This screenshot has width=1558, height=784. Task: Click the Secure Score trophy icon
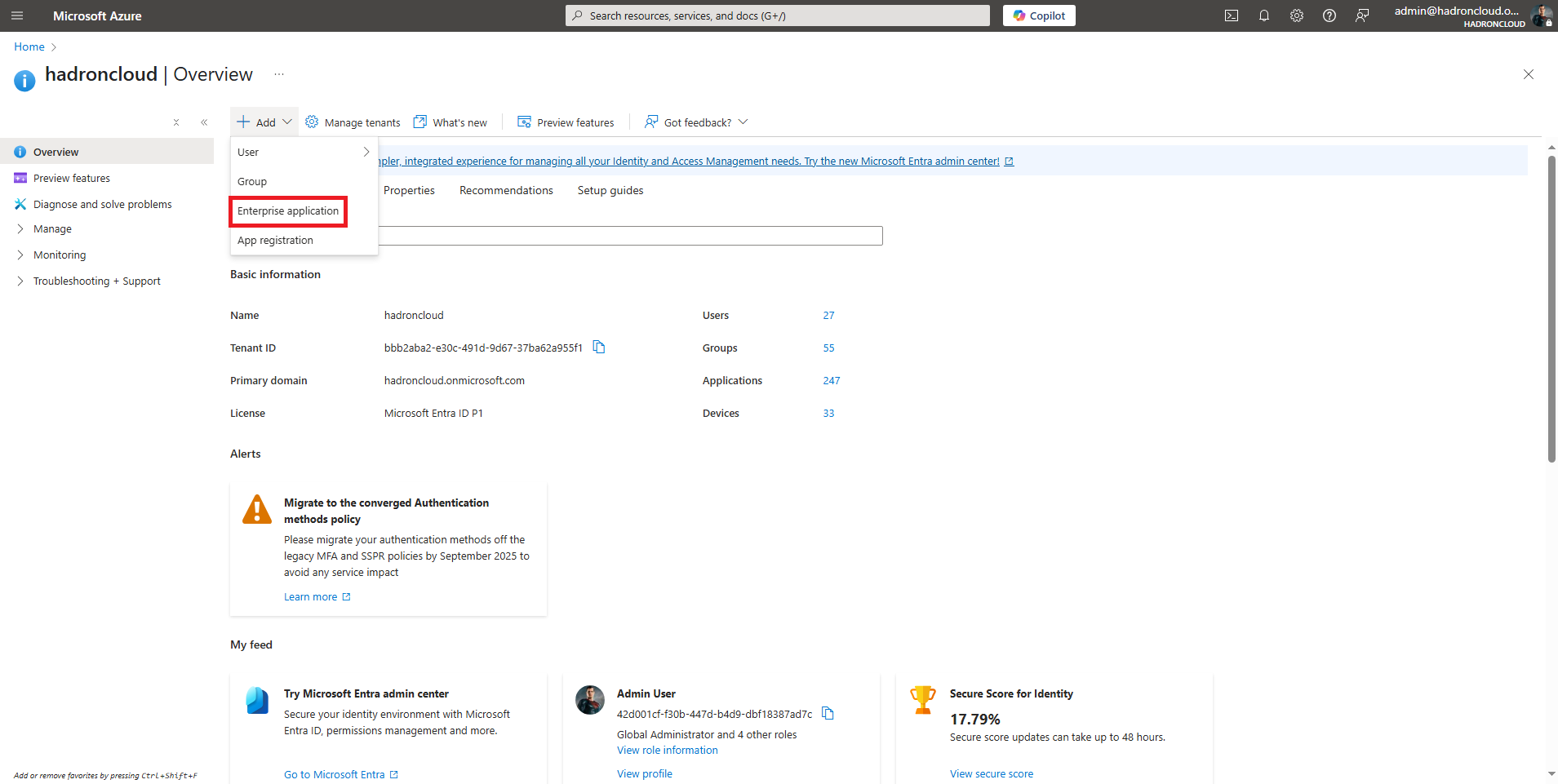click(923, 700)
